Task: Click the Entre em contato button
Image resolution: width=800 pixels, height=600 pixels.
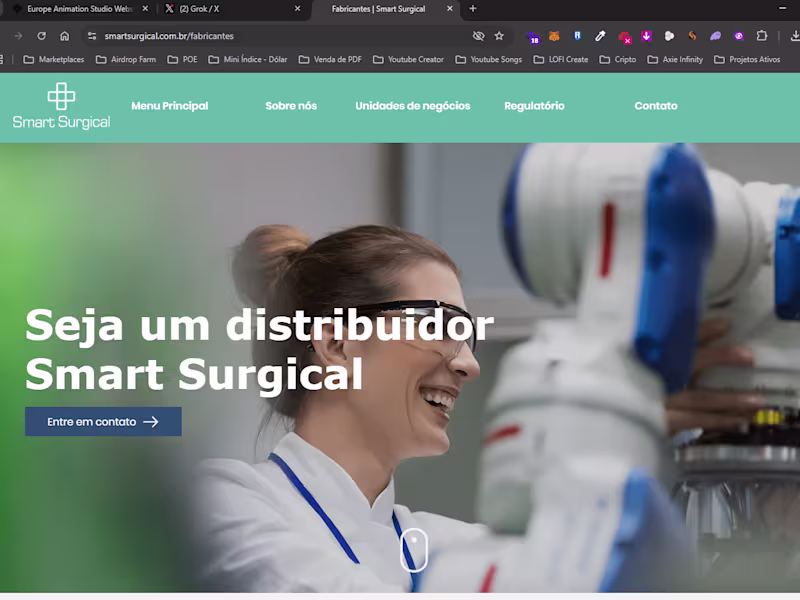Action: 103,421
